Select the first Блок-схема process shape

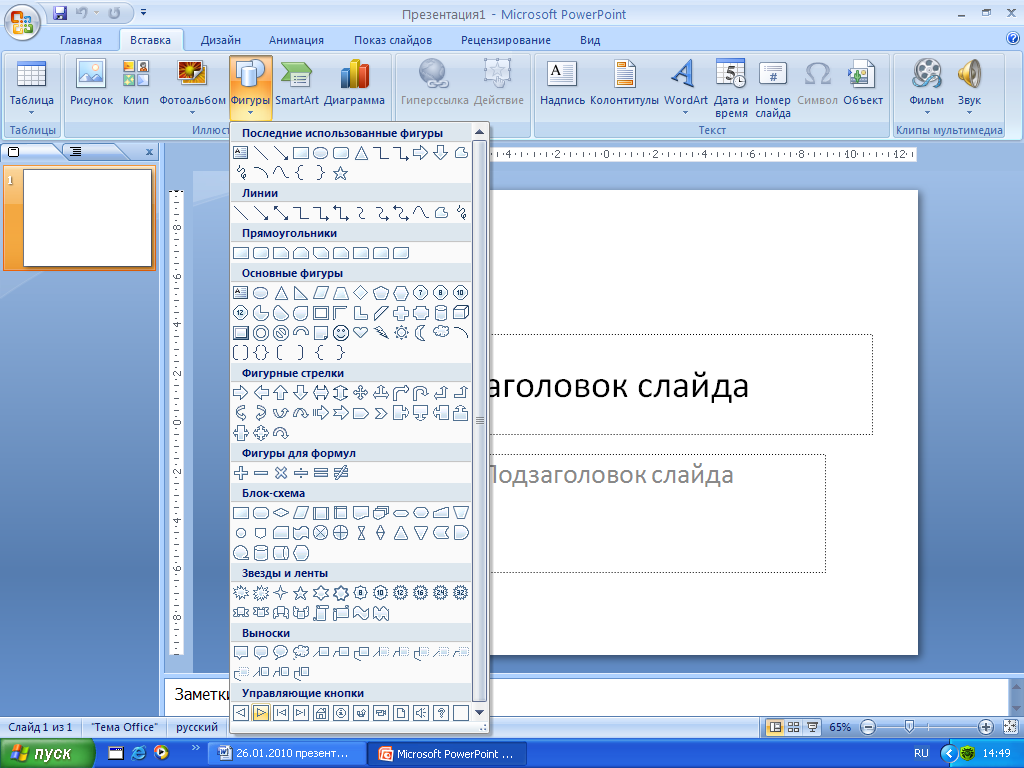[x=240, y=513]
